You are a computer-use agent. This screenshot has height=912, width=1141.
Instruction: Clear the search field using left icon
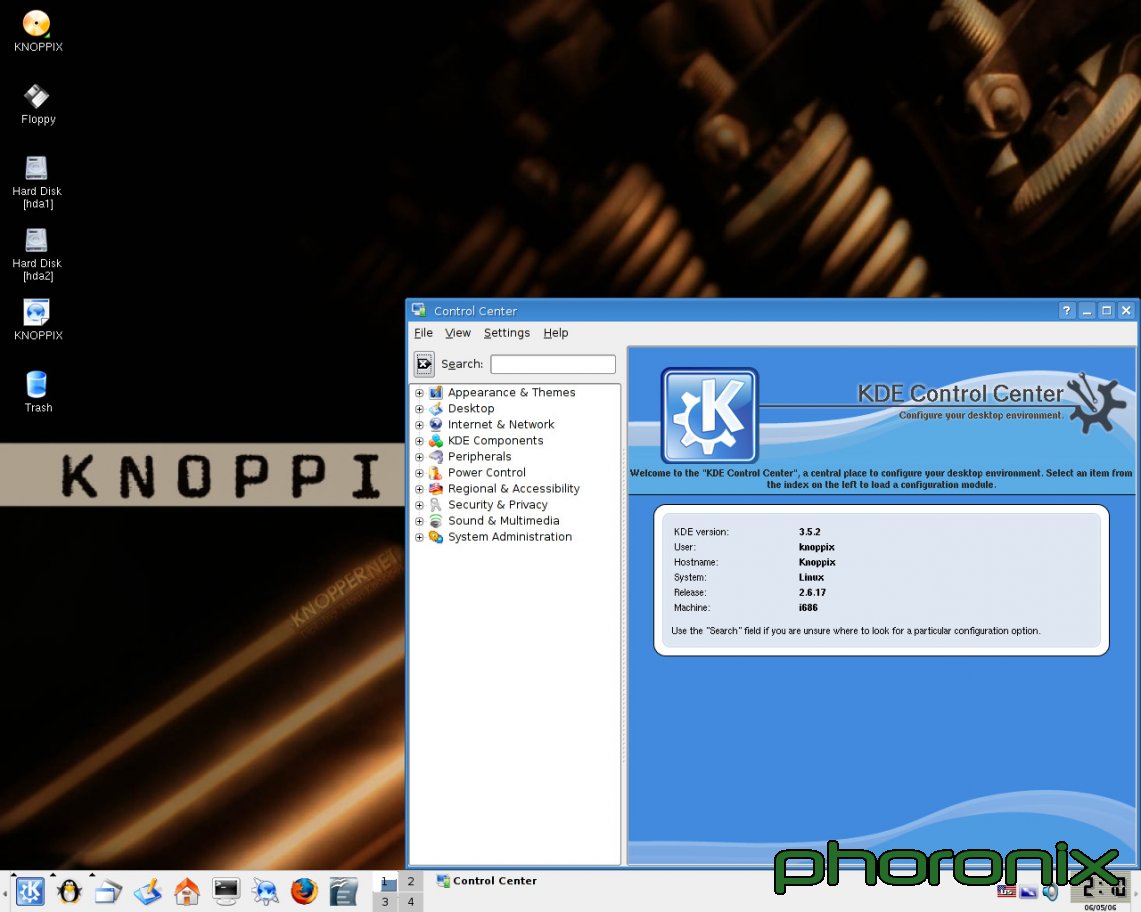424,364
